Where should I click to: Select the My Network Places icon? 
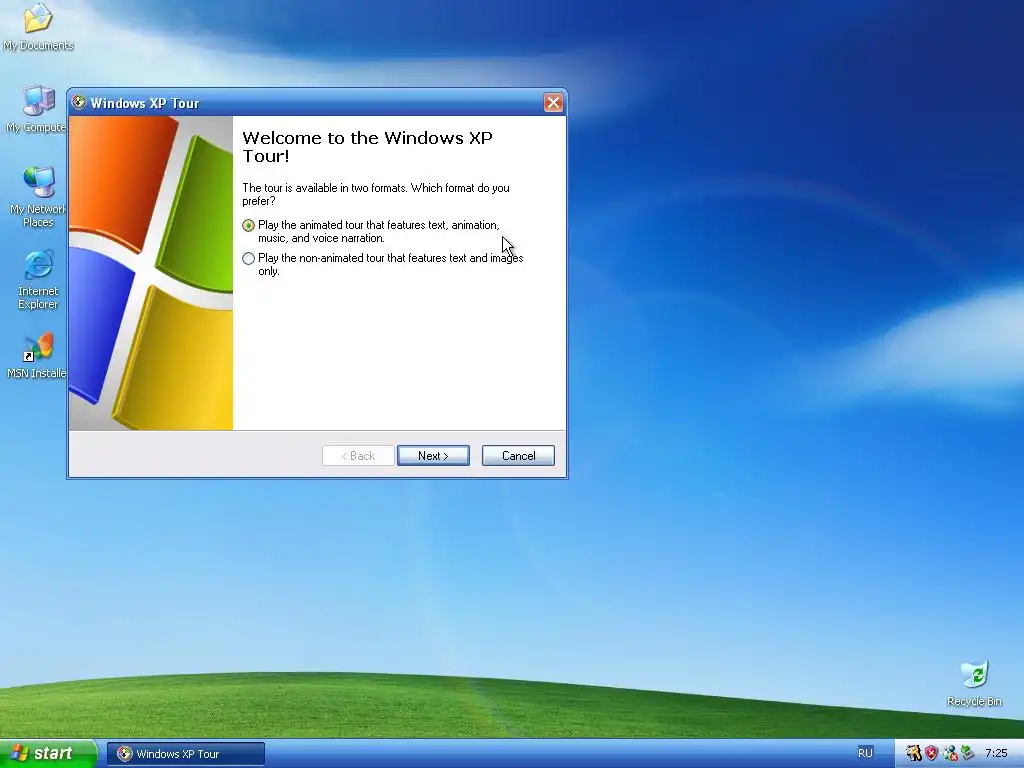pos(39,183)
